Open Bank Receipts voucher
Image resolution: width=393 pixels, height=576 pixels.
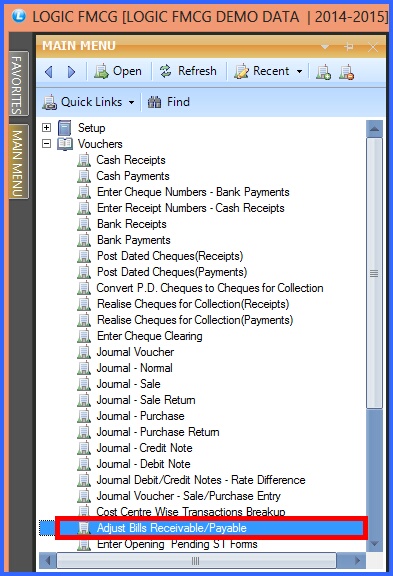(x=131, y=224)
